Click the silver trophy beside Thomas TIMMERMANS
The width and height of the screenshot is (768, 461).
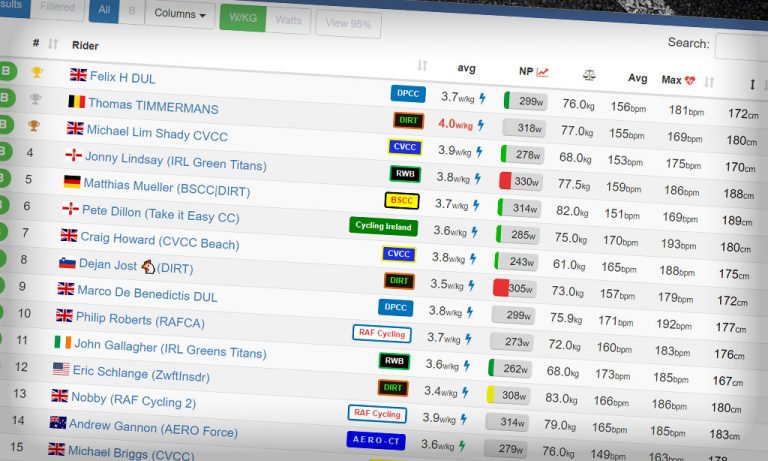click(x=36, y=98)
